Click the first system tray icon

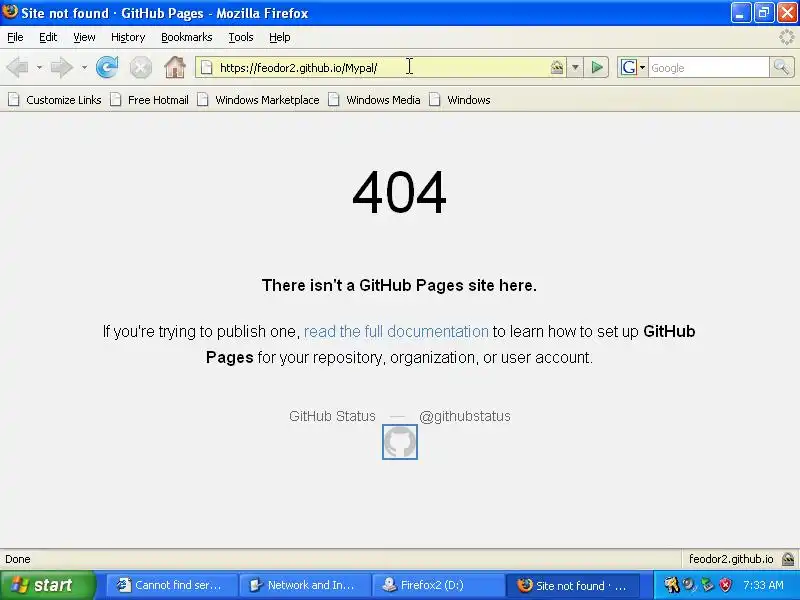671,585
